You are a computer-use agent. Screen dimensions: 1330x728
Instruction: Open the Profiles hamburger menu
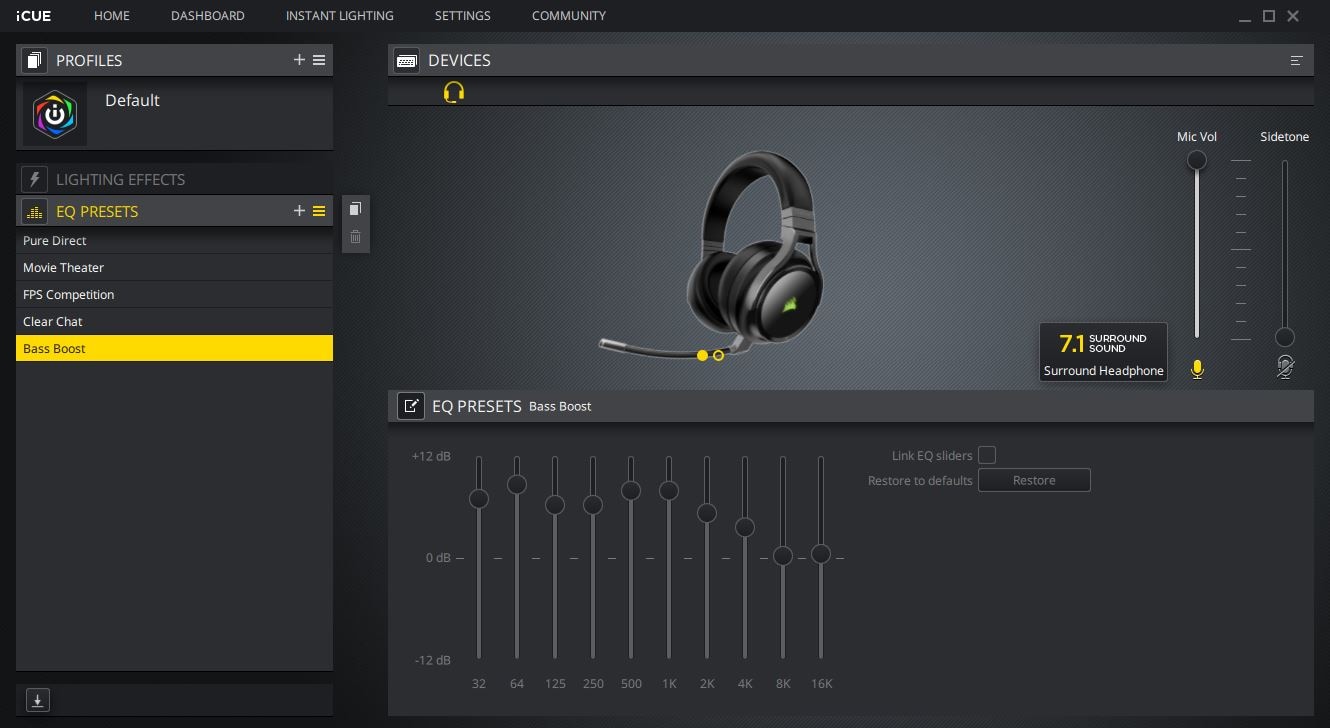[319, 60]
